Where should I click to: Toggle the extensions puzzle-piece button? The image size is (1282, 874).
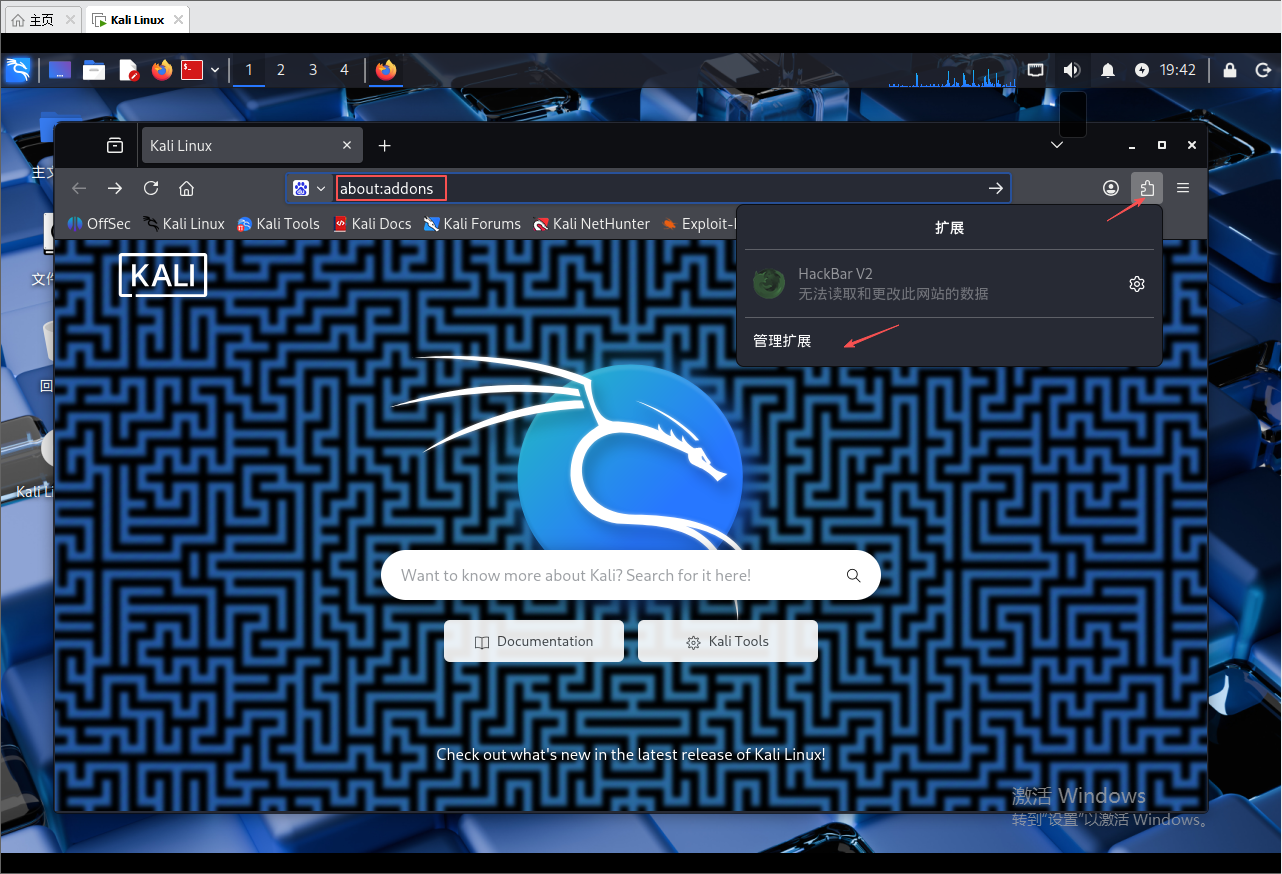pyautogui.click(x=1147, y=188)
